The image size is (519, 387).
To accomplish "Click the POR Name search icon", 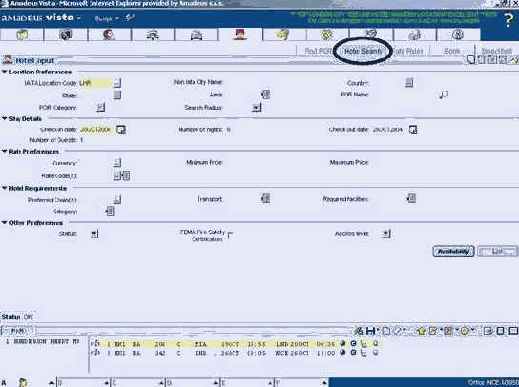I will pos(444,95).
